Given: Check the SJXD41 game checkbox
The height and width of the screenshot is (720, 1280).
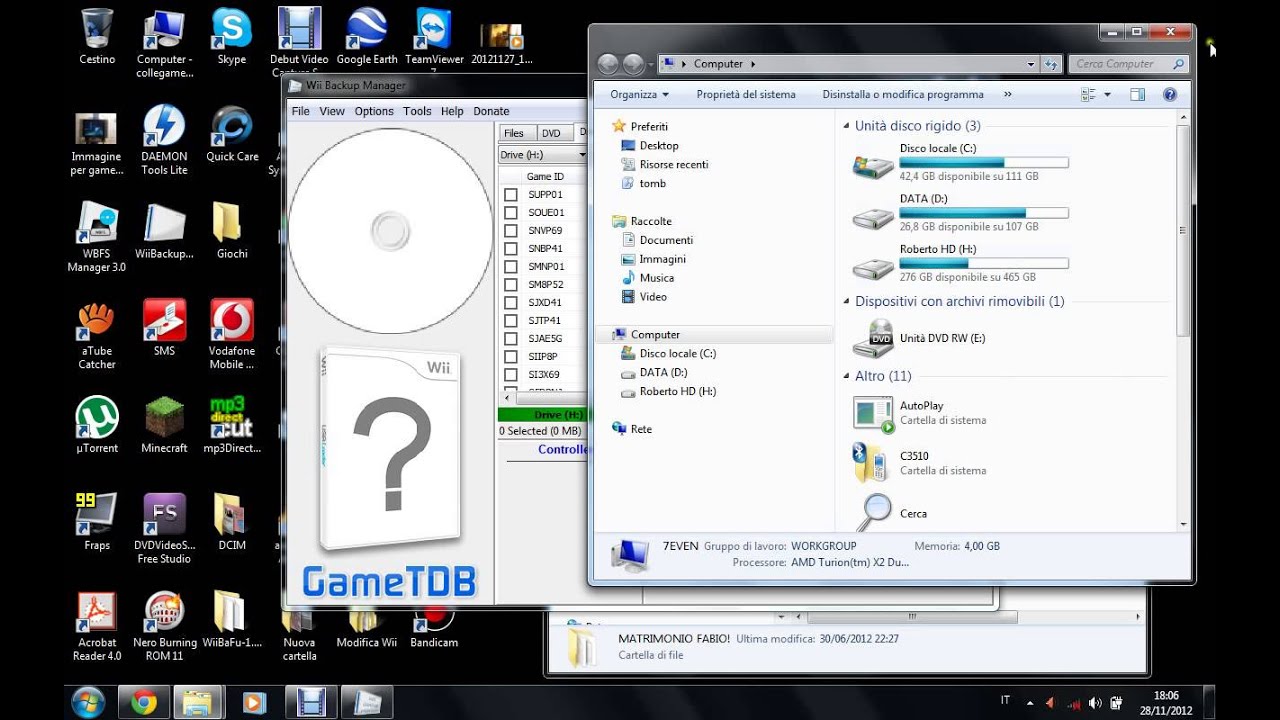Looking at the screenshot, I should [x=511, y=302].
